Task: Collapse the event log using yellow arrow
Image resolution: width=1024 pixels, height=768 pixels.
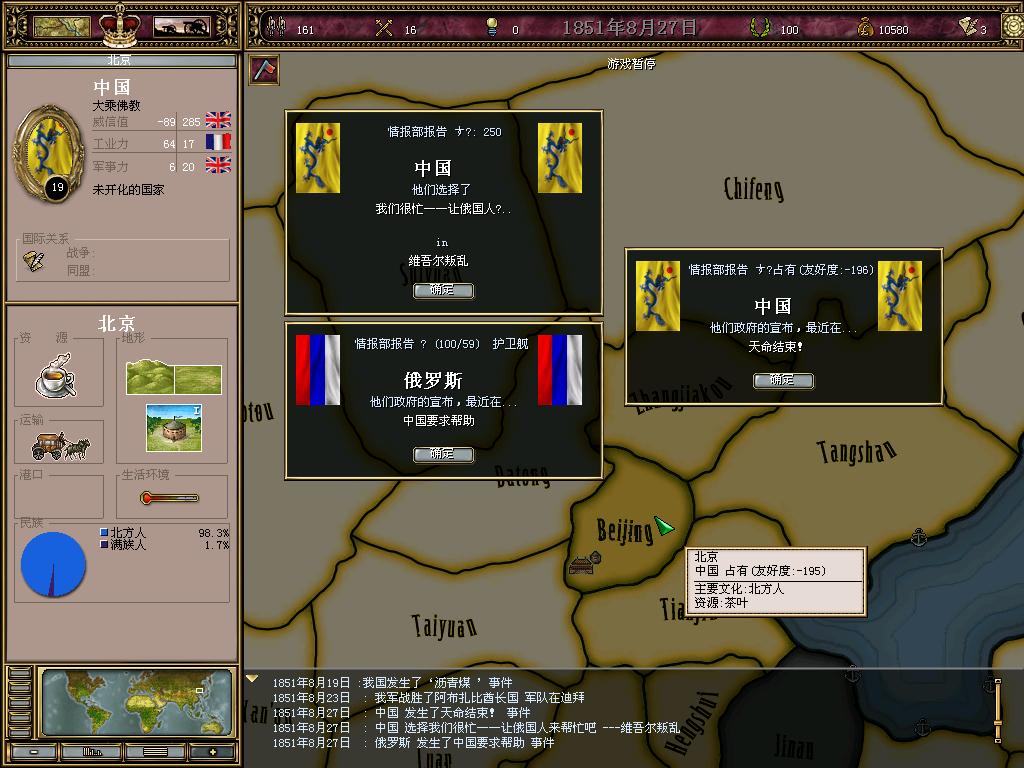Action: click(252, 679)
